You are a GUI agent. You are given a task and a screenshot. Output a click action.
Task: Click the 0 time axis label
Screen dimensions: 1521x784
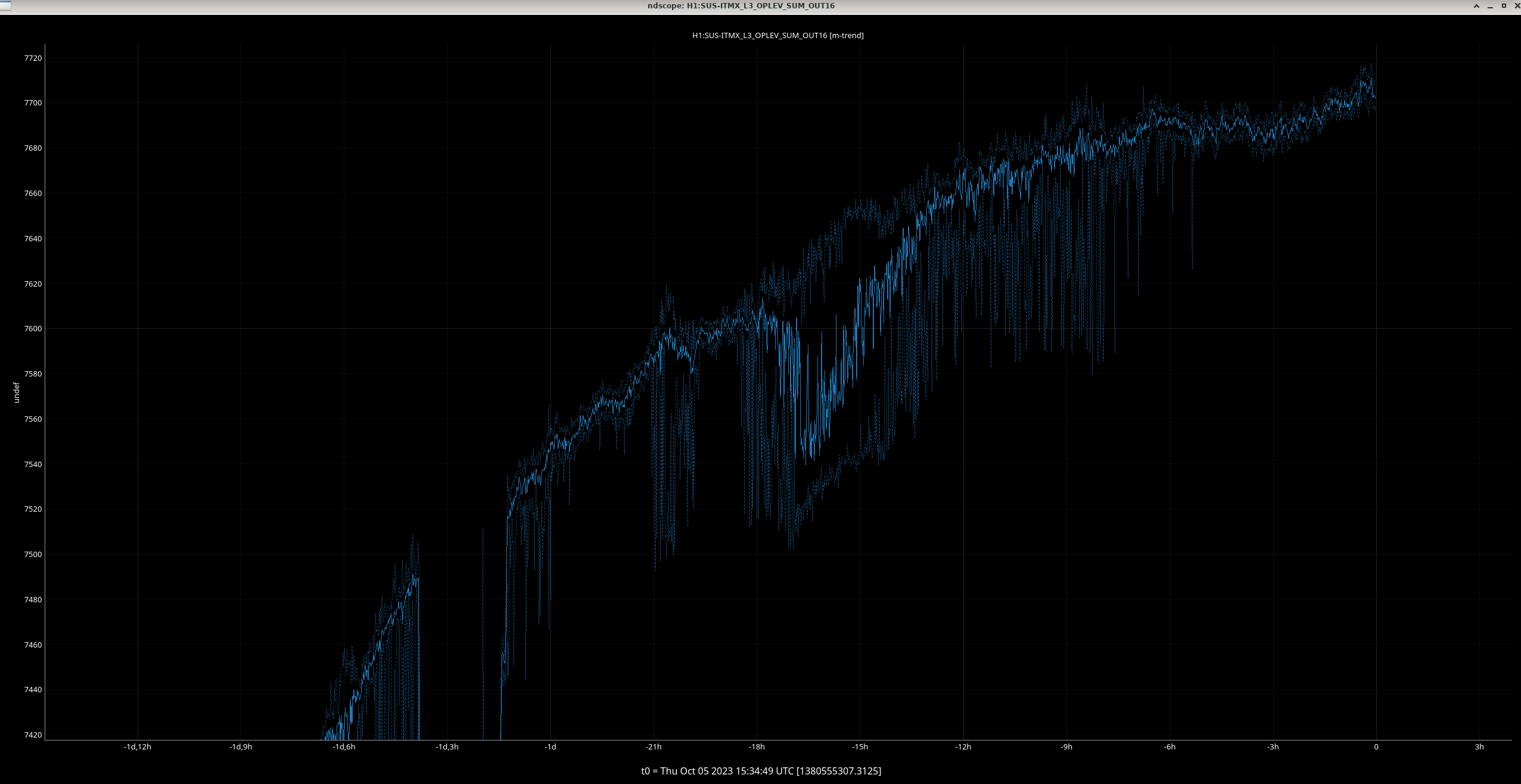coord(1376,747)
